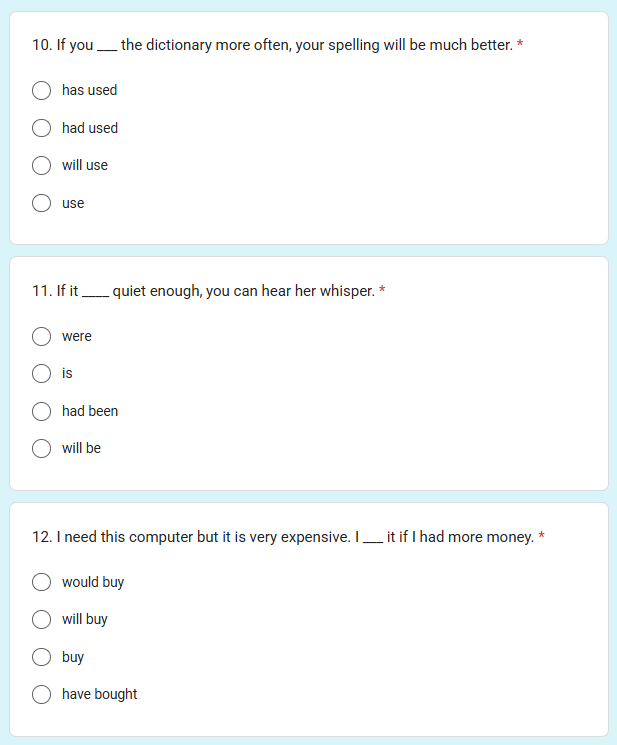Viewport: 617px width, 745px height.
Task: Click the 'has used' option label
Action: coord(89,90)
